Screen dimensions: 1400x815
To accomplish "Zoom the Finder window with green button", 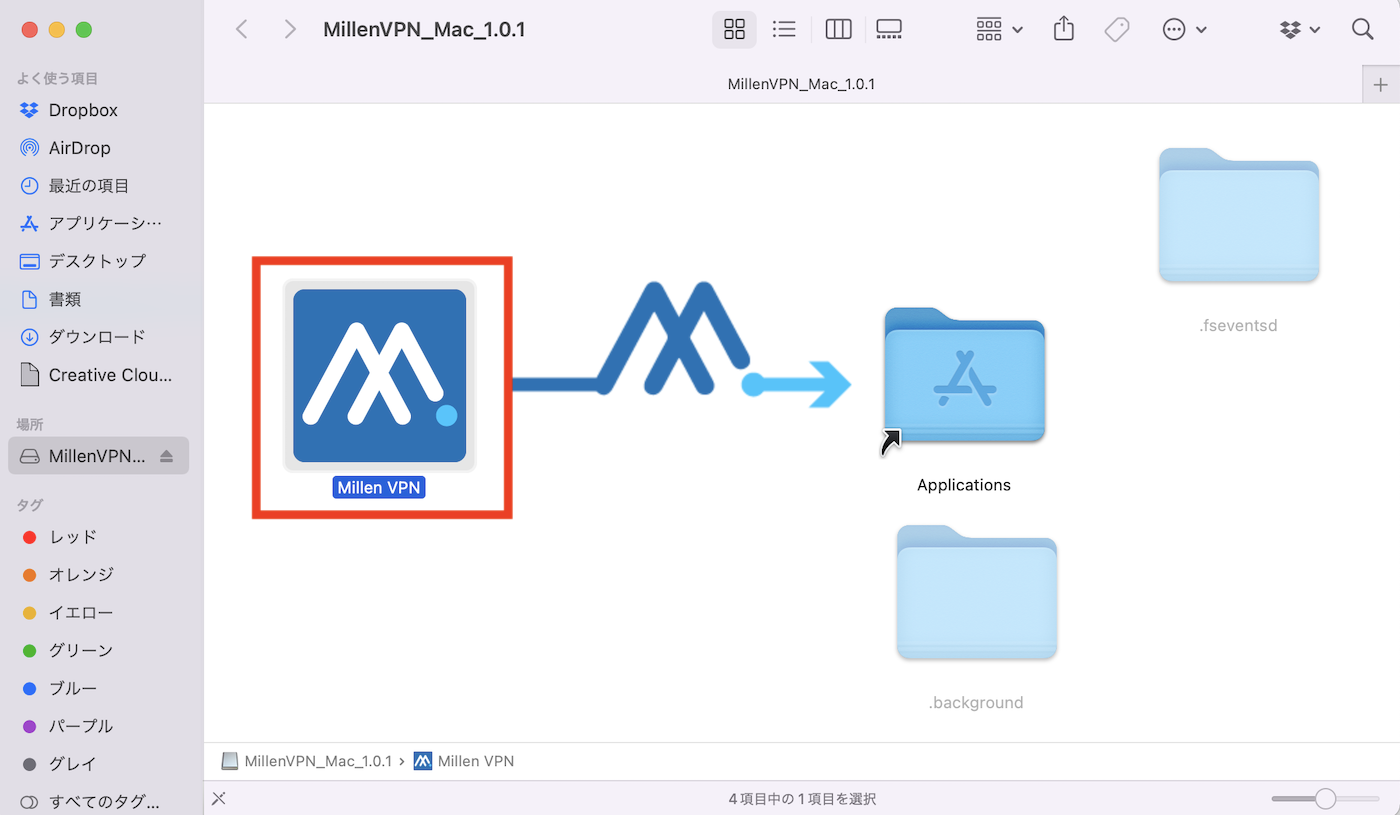I will point(84,30).
